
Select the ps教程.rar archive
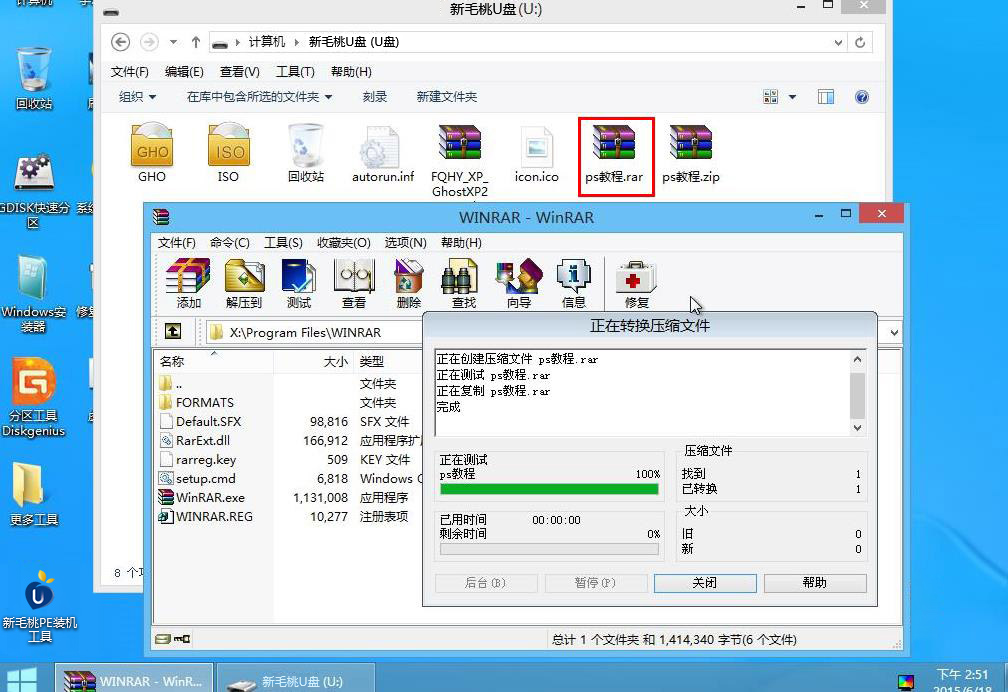click(615, 154)
